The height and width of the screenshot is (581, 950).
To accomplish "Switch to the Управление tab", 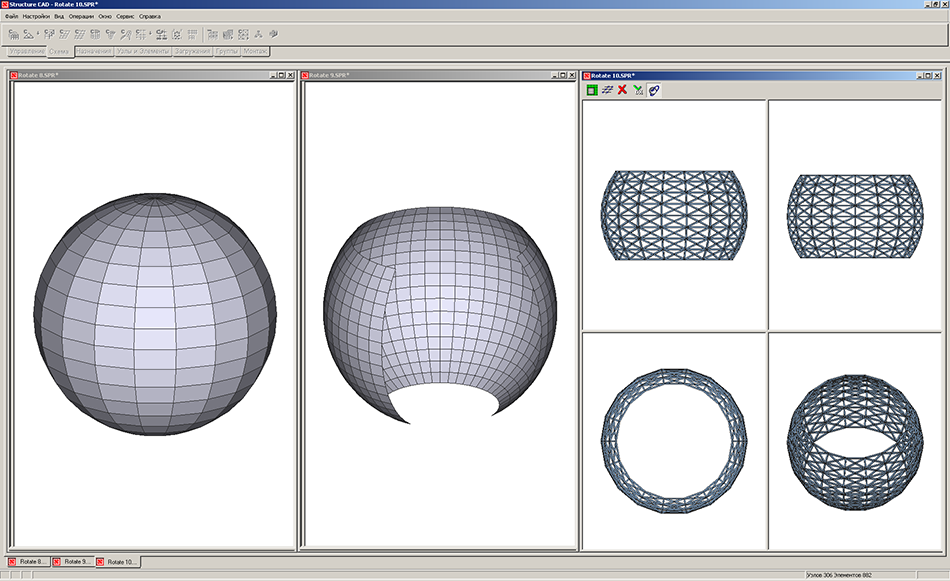I will [x=26, y=51].
